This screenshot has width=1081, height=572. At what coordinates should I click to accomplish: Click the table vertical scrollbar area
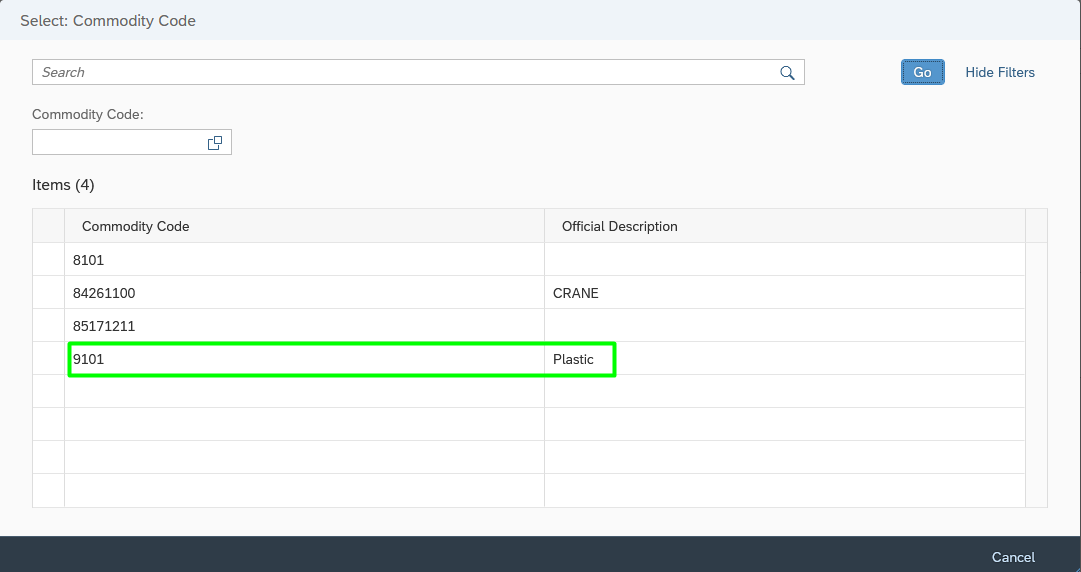click(x=1036, y=375)
